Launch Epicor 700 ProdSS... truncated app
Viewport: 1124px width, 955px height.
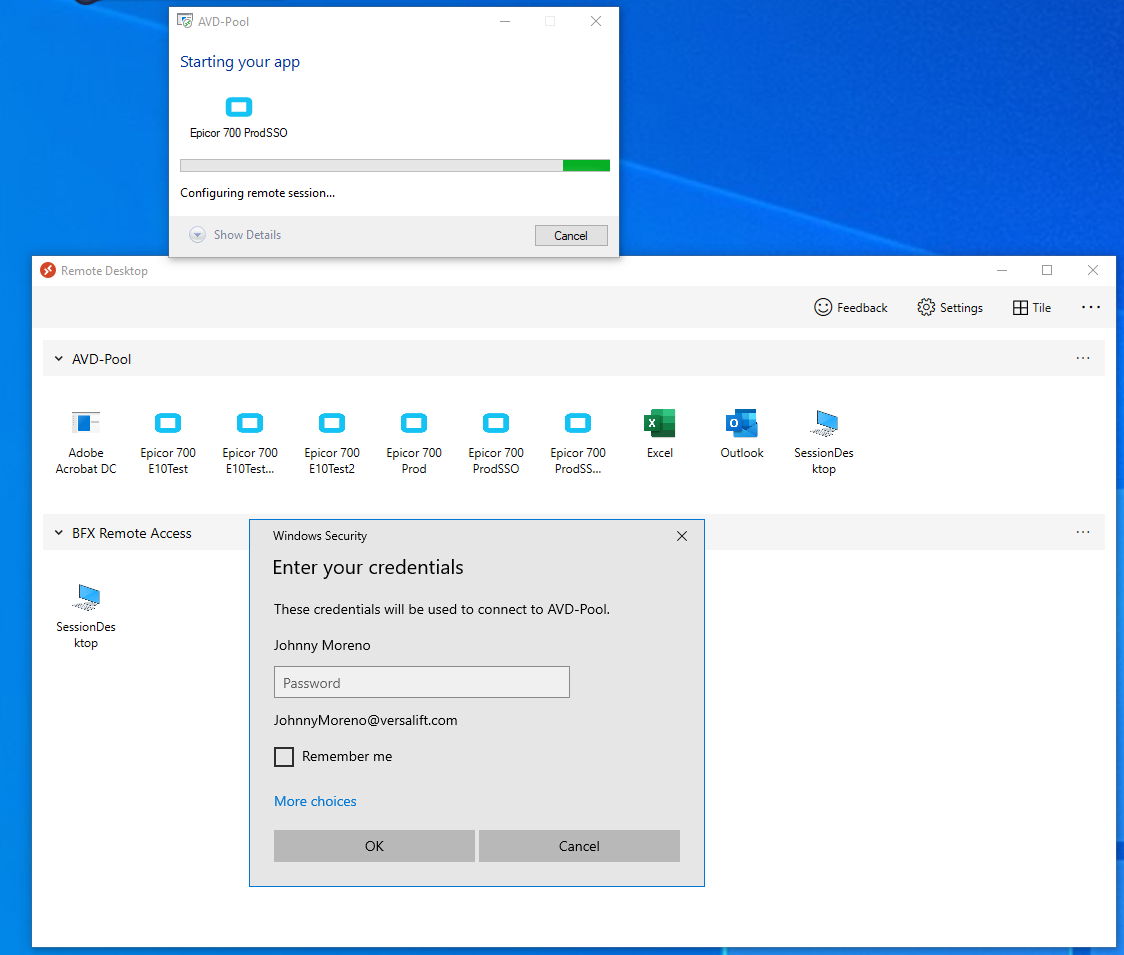pos(578,440)
